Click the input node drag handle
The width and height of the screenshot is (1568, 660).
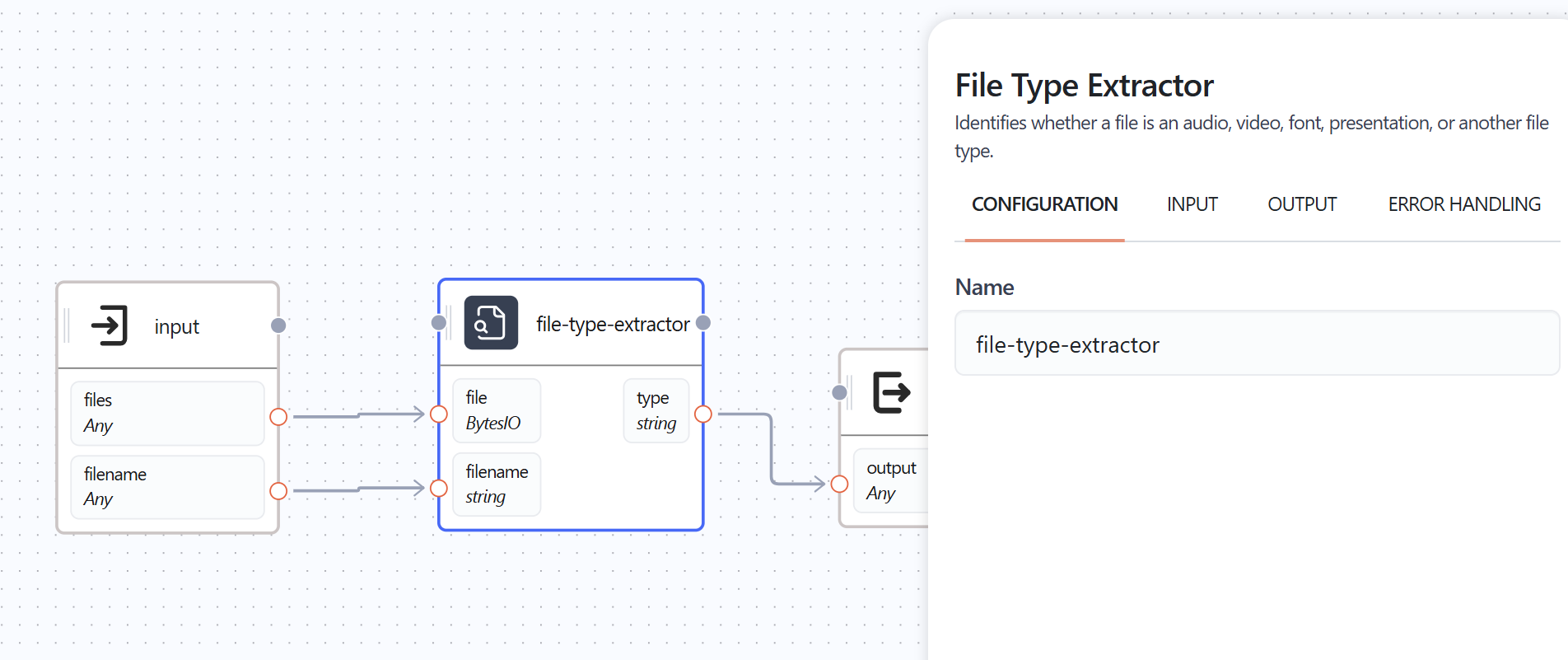point(67,325)
